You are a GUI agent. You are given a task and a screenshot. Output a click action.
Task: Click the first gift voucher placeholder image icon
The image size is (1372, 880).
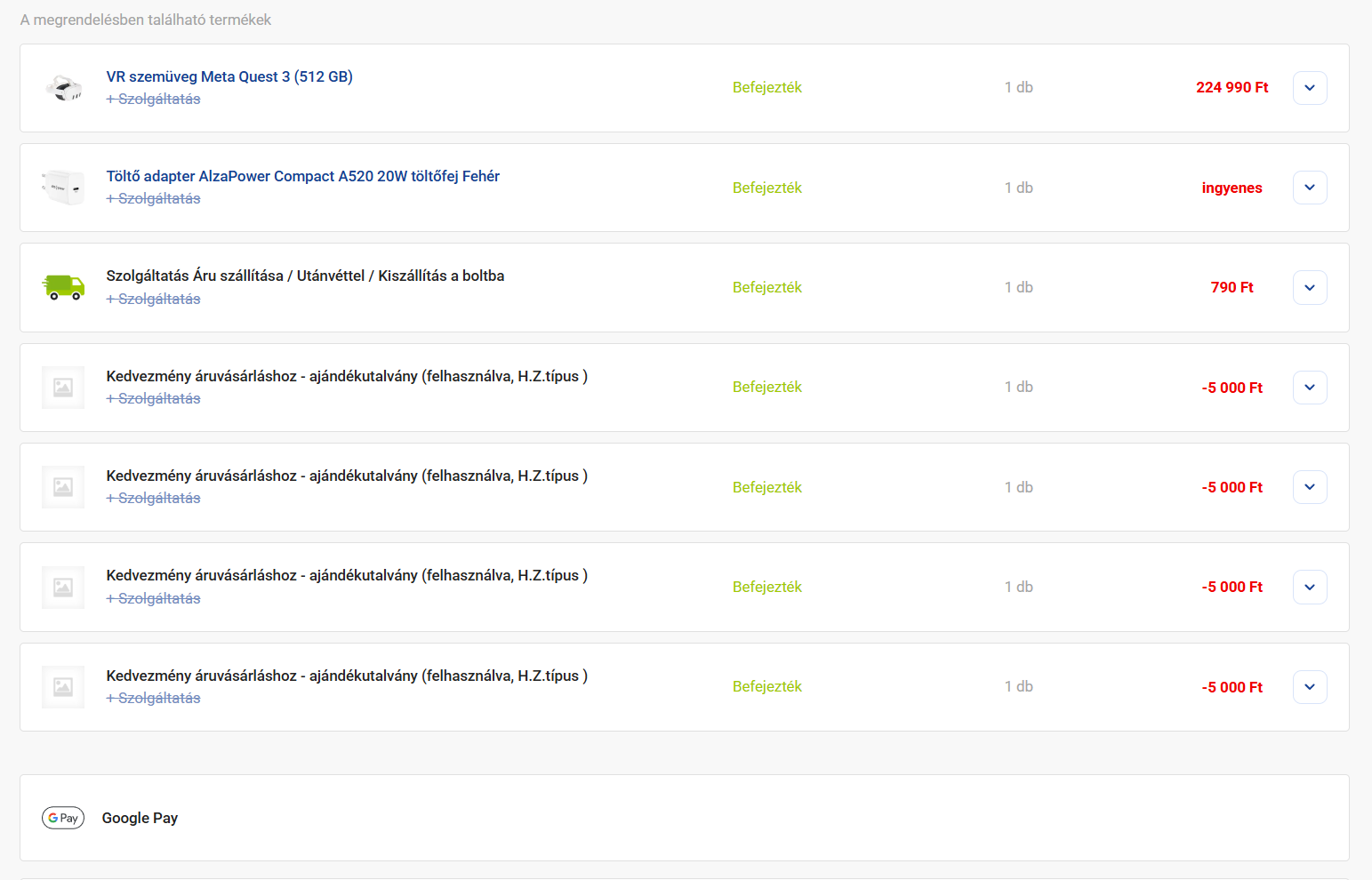click(63, 388)
